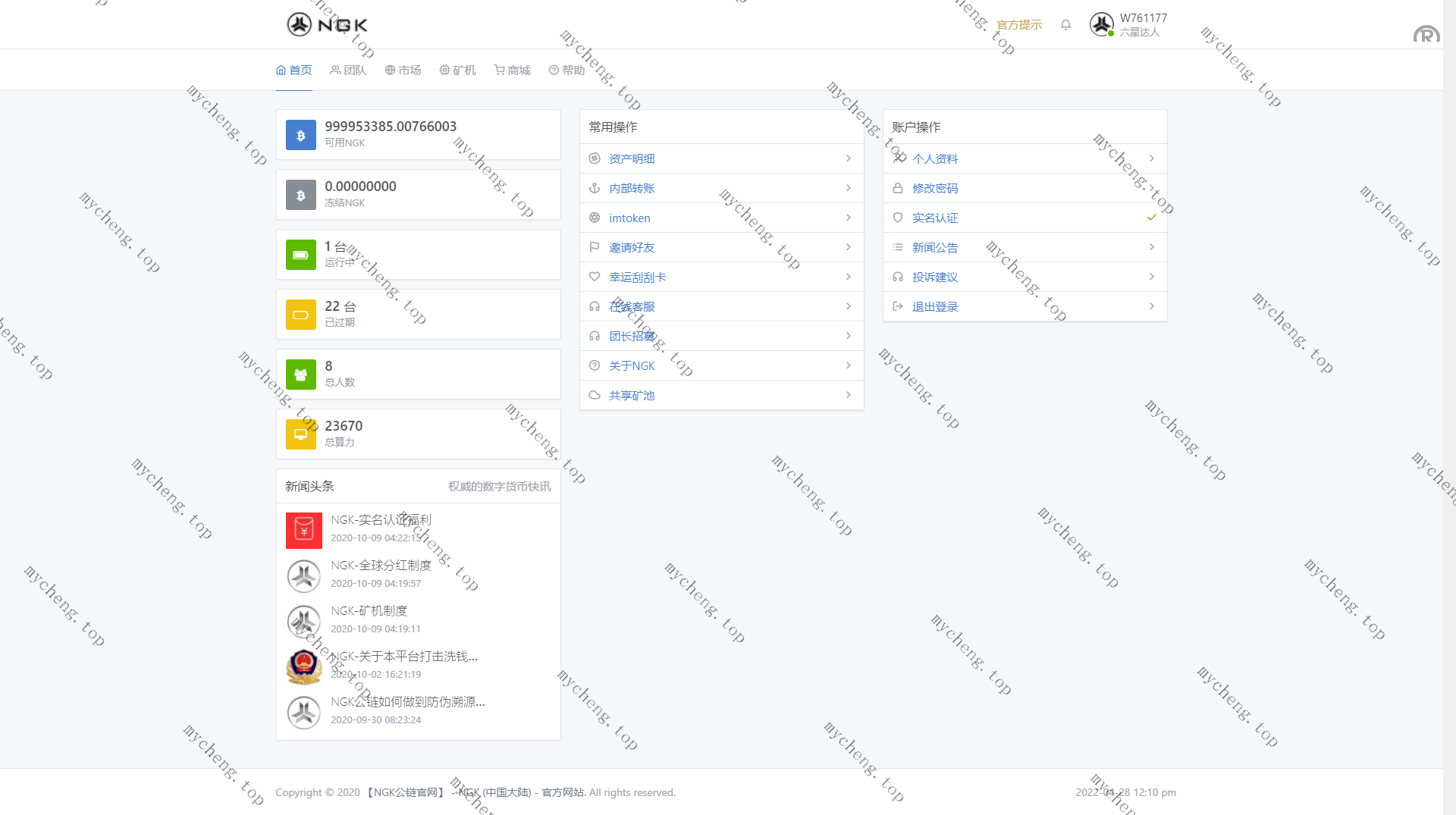Click the 退出登录 link
The height and width of the screenshot is (815, 1456).
tap(934, 307)
